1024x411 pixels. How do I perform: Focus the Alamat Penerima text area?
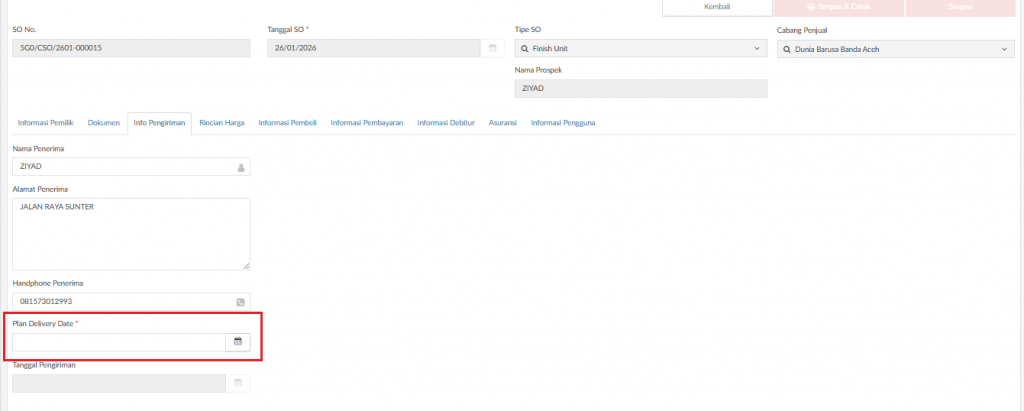coord(130,233)
